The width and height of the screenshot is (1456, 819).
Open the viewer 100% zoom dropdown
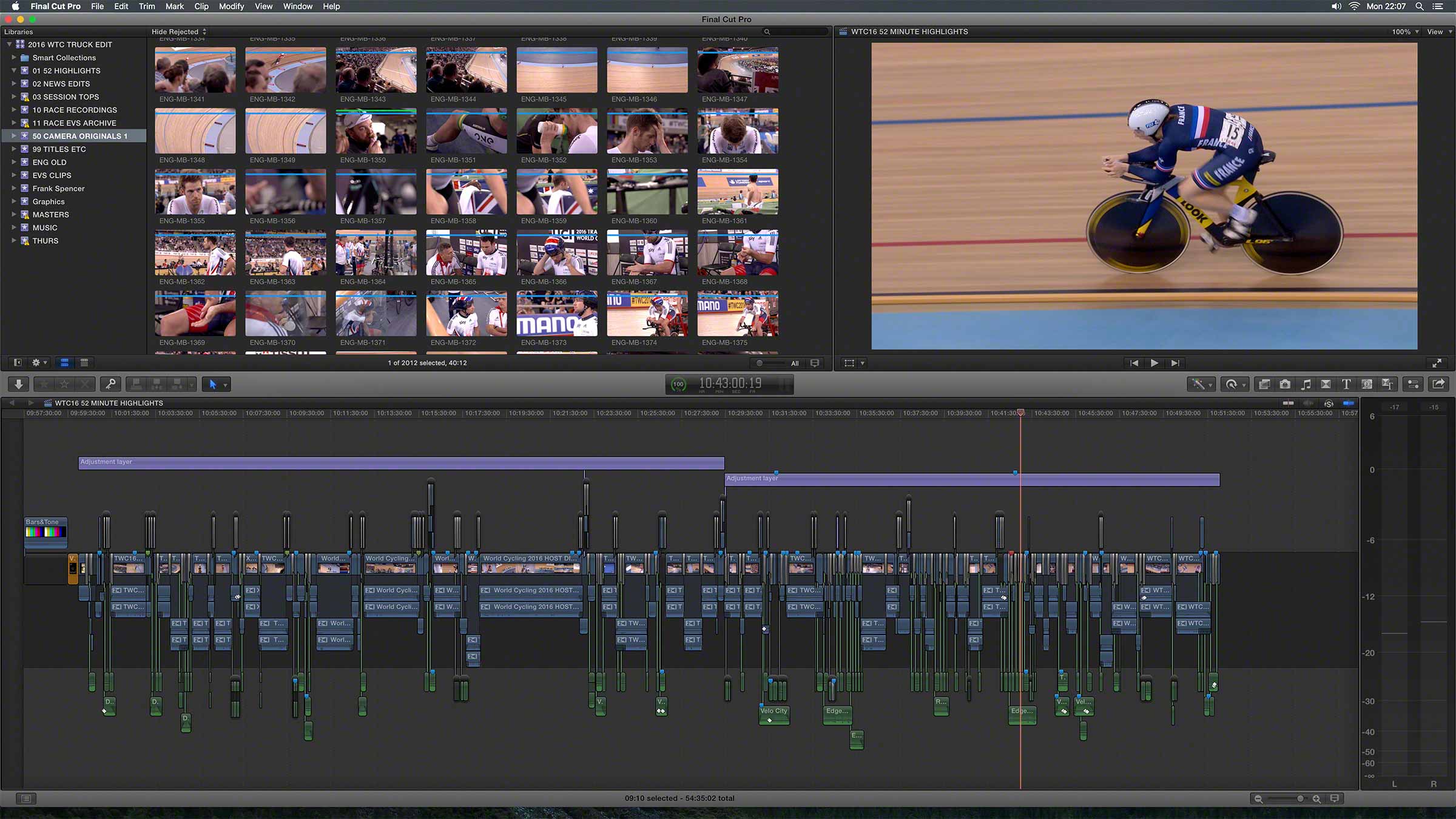(1405, 32)
